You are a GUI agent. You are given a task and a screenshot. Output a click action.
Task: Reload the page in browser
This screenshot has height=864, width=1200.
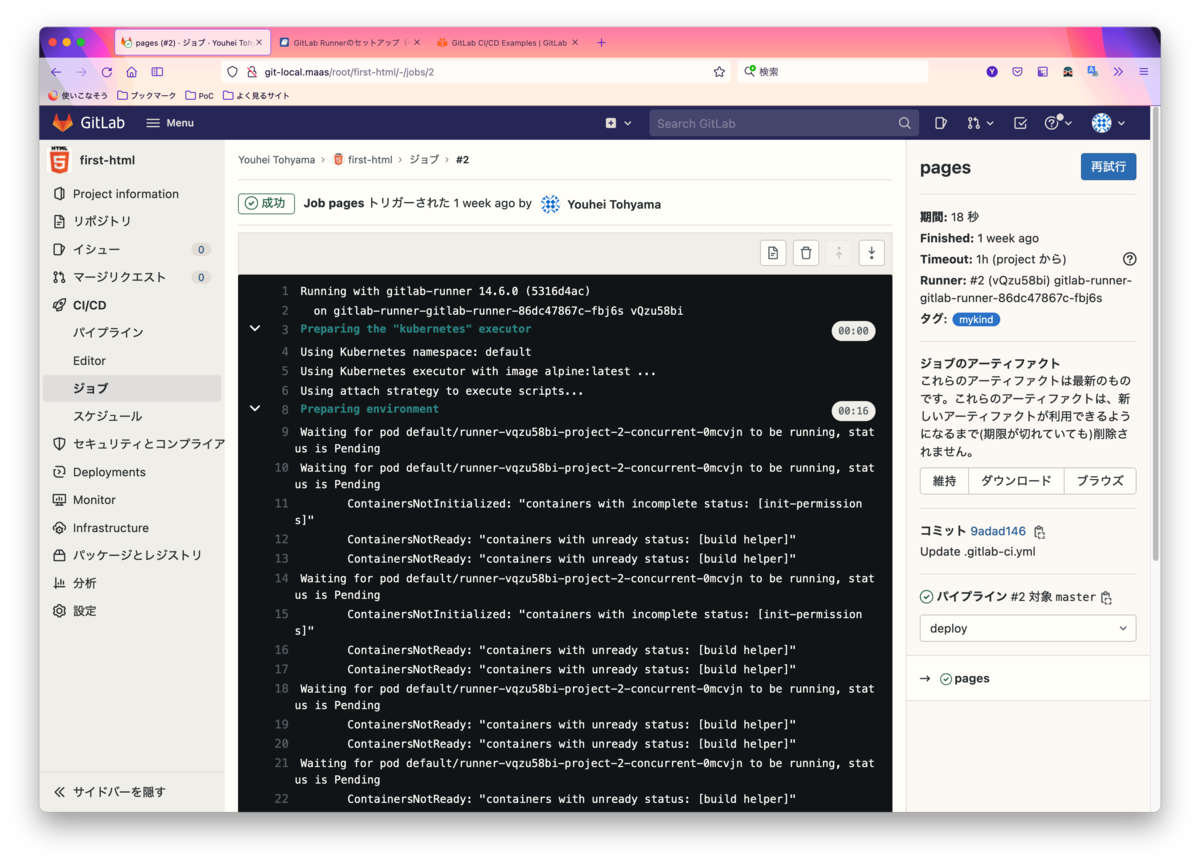click(107, 72)
